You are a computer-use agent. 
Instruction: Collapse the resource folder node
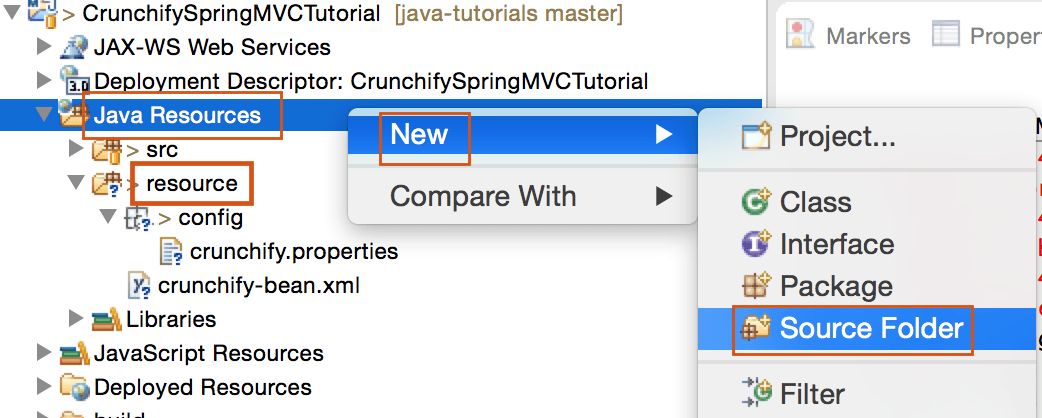(x=77, y=183)
